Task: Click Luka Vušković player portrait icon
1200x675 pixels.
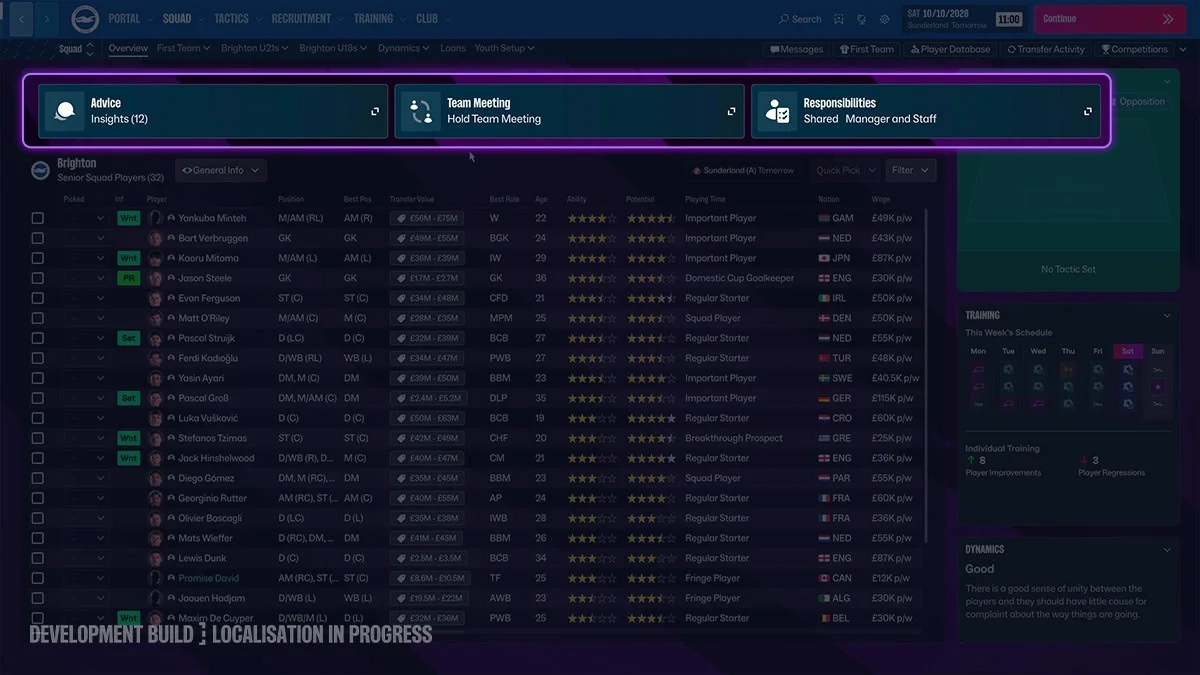Action: (155, 418)
